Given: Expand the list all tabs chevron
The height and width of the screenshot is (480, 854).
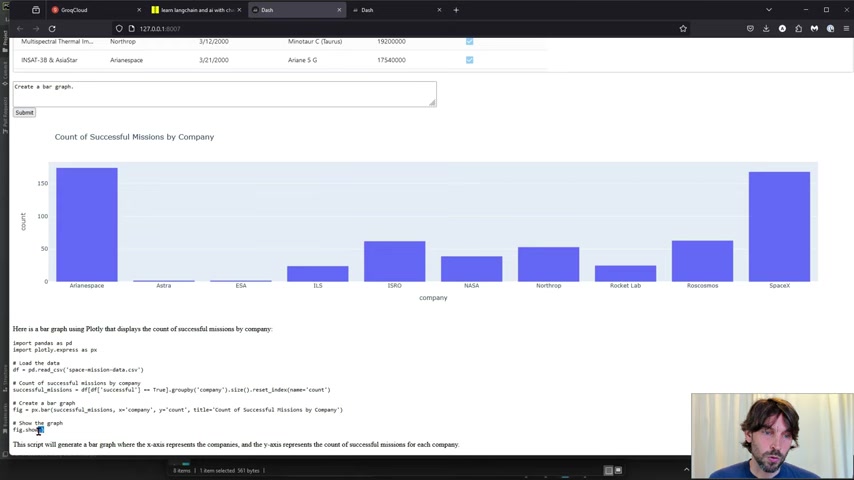Looking at the screenshot, I should [x=768, y=10].
